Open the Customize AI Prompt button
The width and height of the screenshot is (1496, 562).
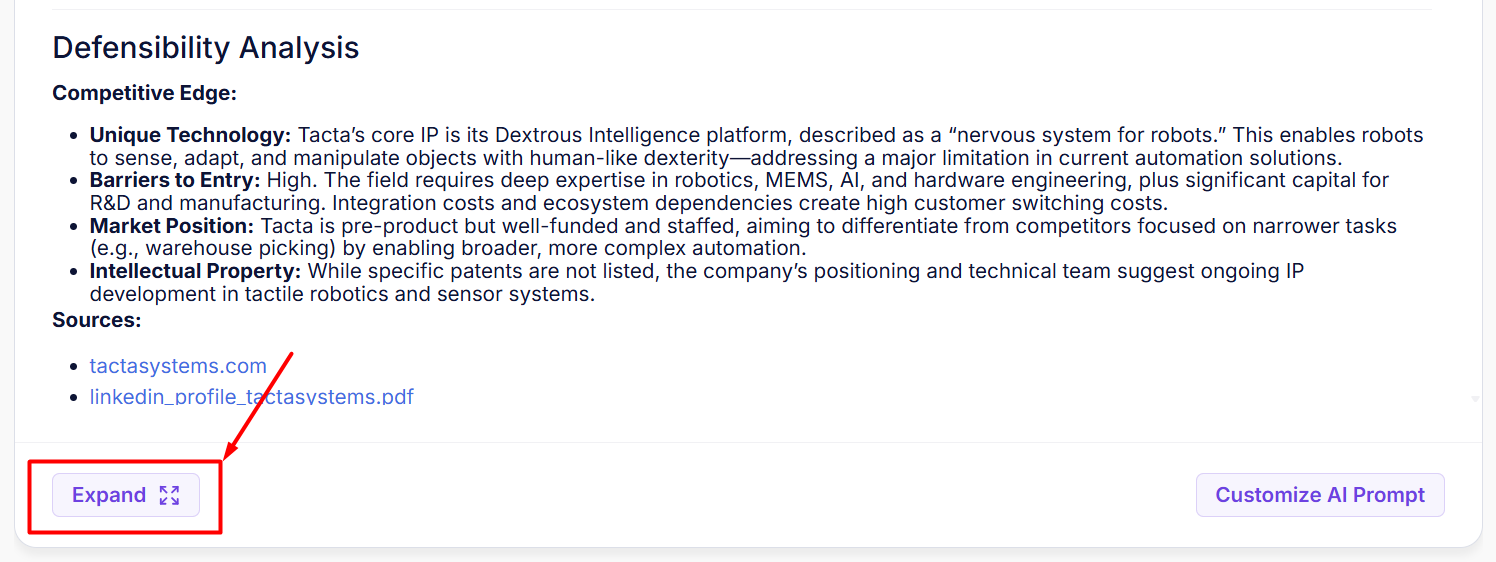(x=1320, y=495)
